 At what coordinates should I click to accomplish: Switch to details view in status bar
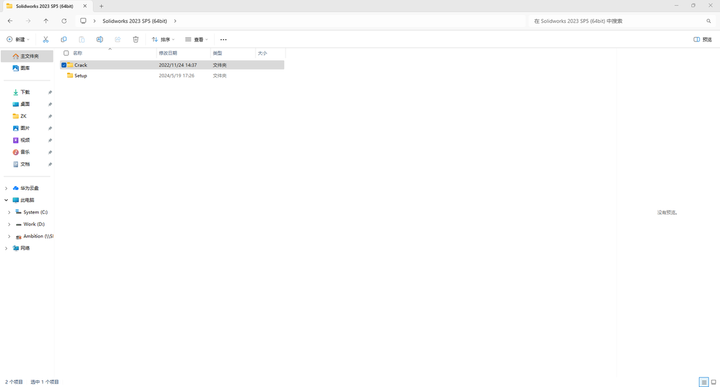point(703,382)
